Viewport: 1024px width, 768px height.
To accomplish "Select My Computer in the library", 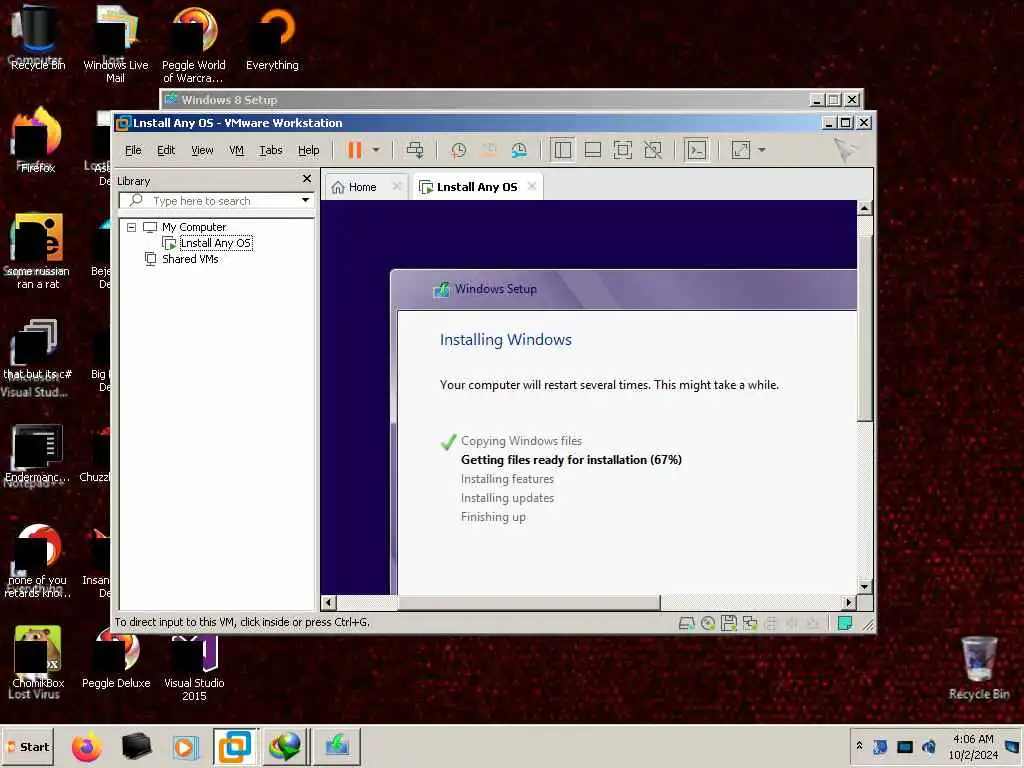I will [194, 227].
